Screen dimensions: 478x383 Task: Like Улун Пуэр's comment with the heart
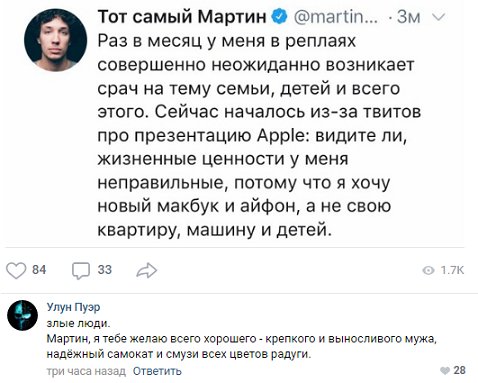pos(445,371)
